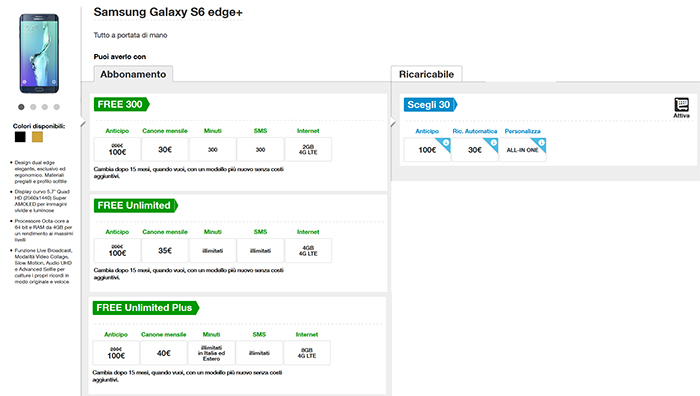Click FREE Unlimited Plus 8GB 4G LTE cell
Viewport: 700px width, 396px height.
[307, 353]
